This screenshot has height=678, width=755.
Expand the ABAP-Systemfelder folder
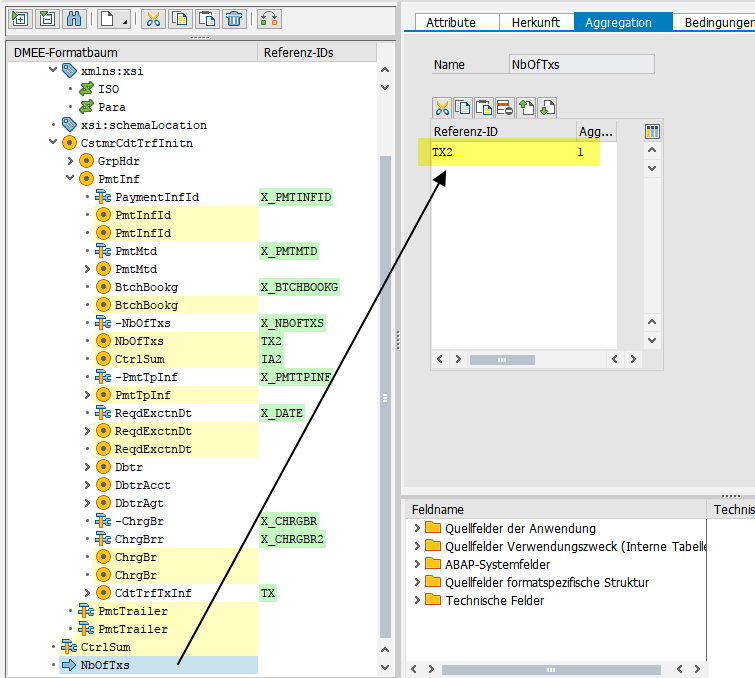[417, 564]
